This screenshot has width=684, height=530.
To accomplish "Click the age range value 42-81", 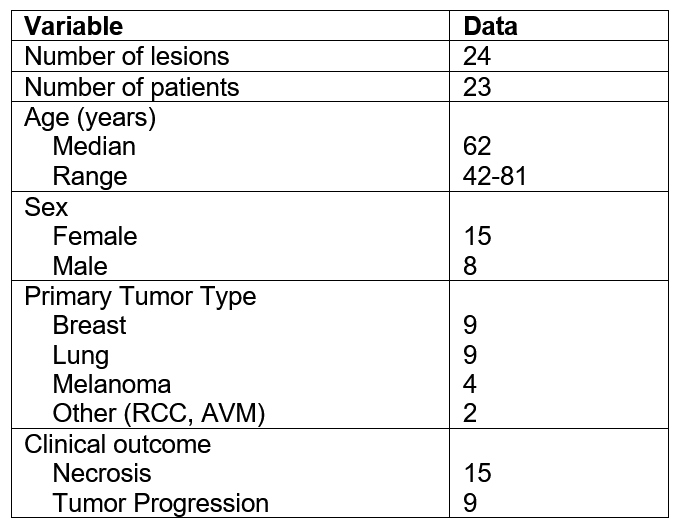I will tap(495, 177).
